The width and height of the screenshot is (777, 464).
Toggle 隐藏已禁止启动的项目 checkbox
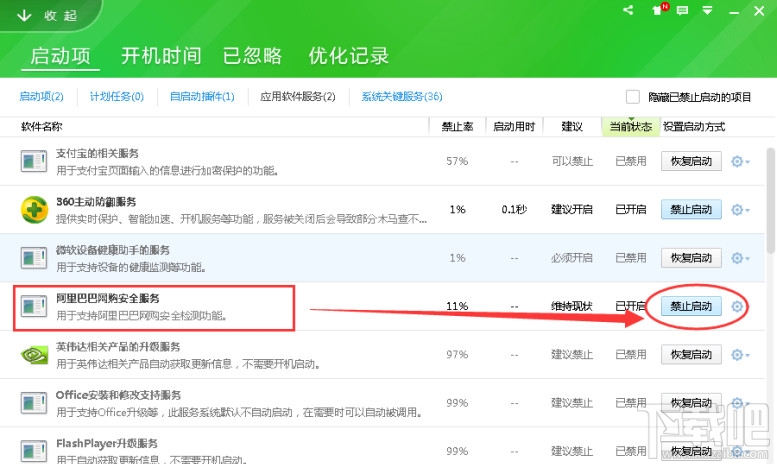click(x=633, y=97)
